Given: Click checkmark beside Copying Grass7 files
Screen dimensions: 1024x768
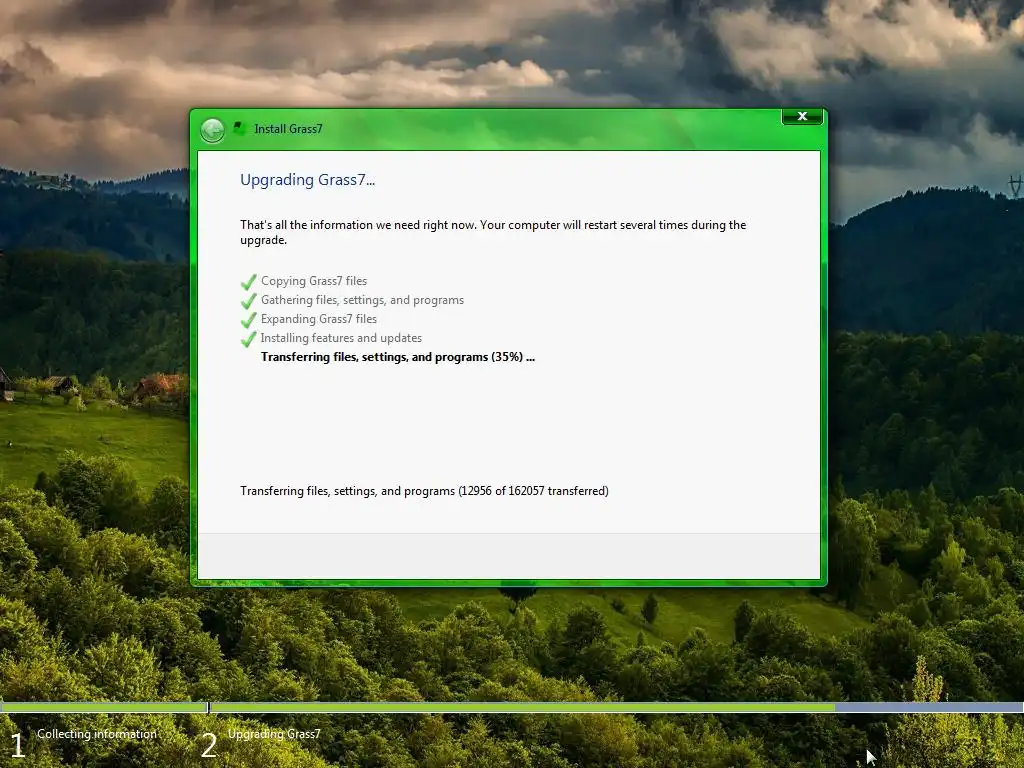Looking at the screenshot, I should point(248,282).
